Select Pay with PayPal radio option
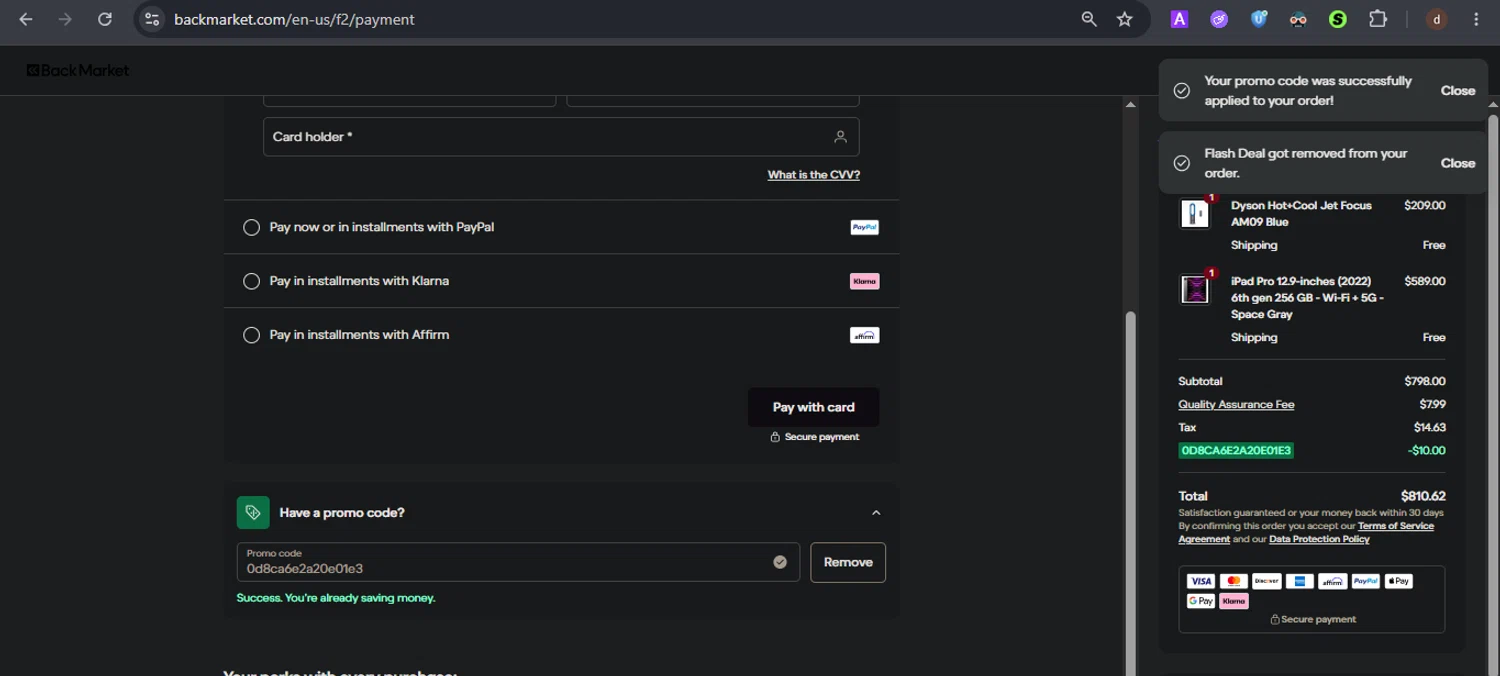The image size is (1500, 676). click(251, 227)
